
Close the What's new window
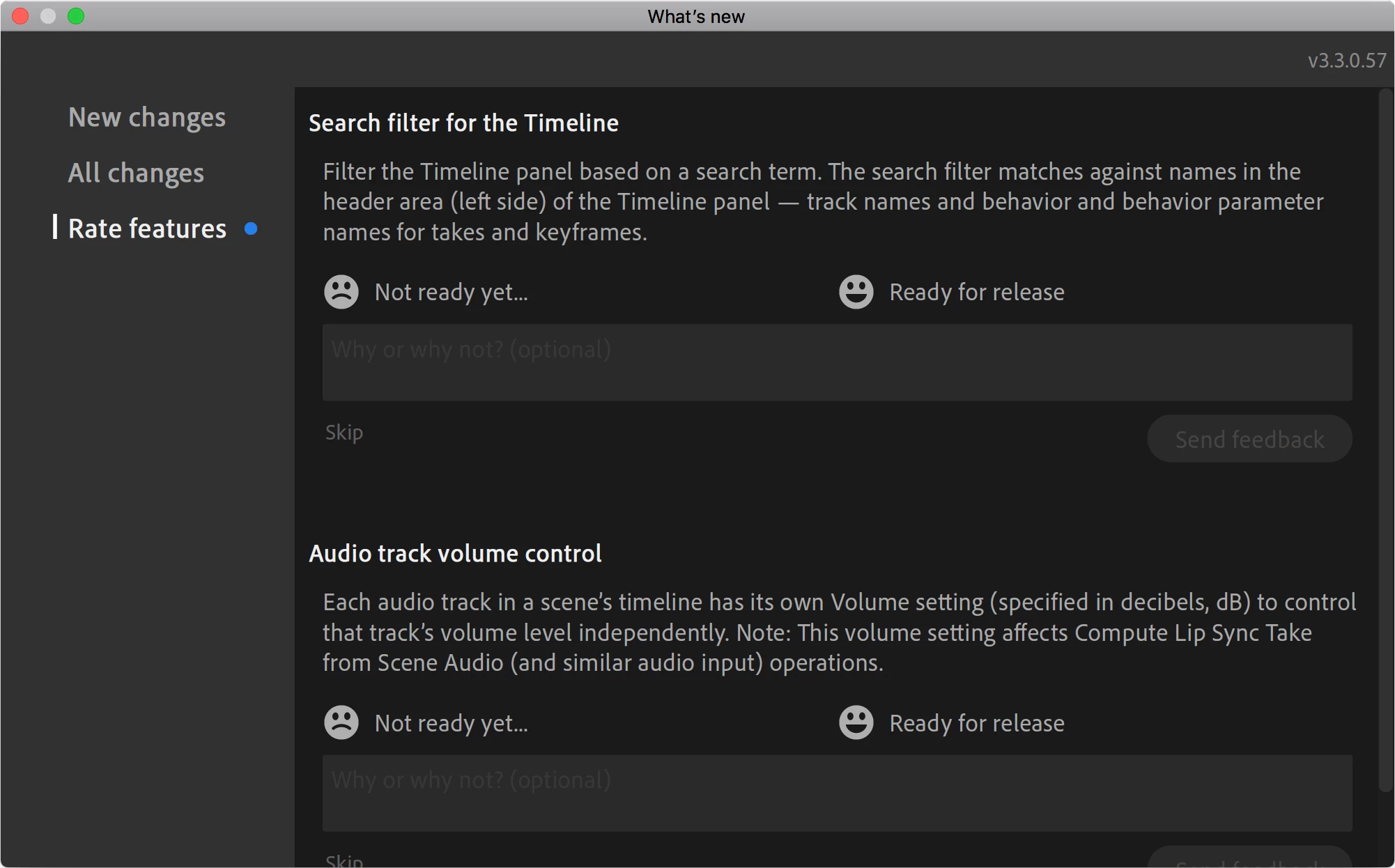(20, 16)
